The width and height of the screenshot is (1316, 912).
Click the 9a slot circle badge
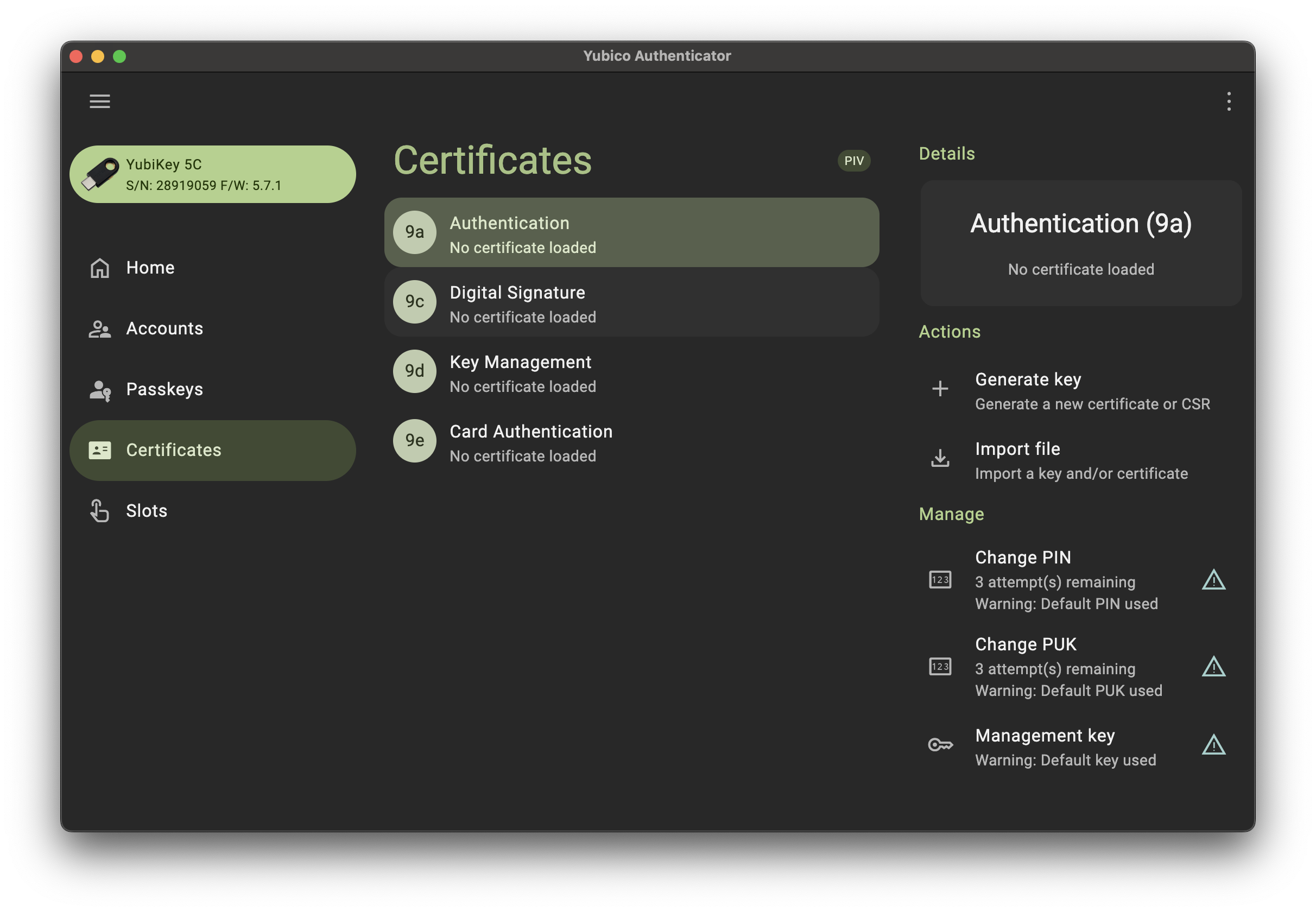pos(414,232)
